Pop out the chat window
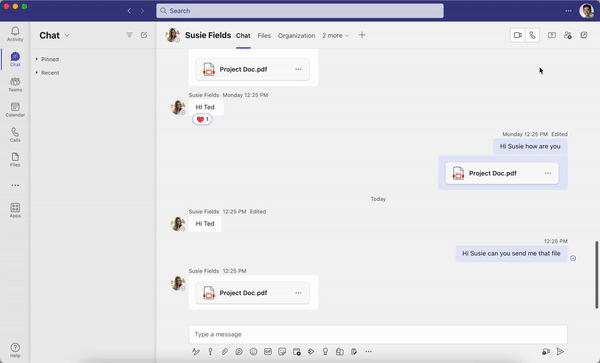 [x=584, y=35]
